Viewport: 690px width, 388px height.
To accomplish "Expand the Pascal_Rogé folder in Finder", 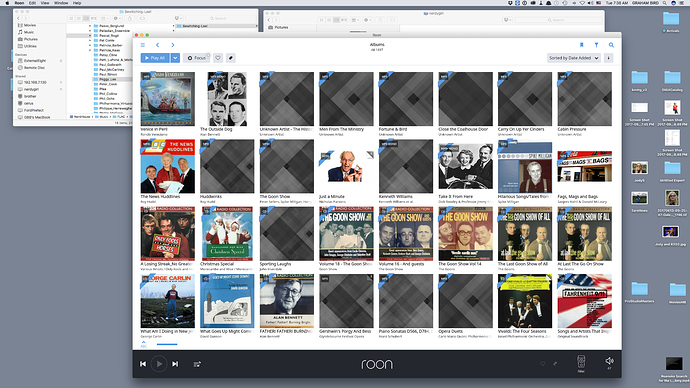I will (x=90, y=36).
